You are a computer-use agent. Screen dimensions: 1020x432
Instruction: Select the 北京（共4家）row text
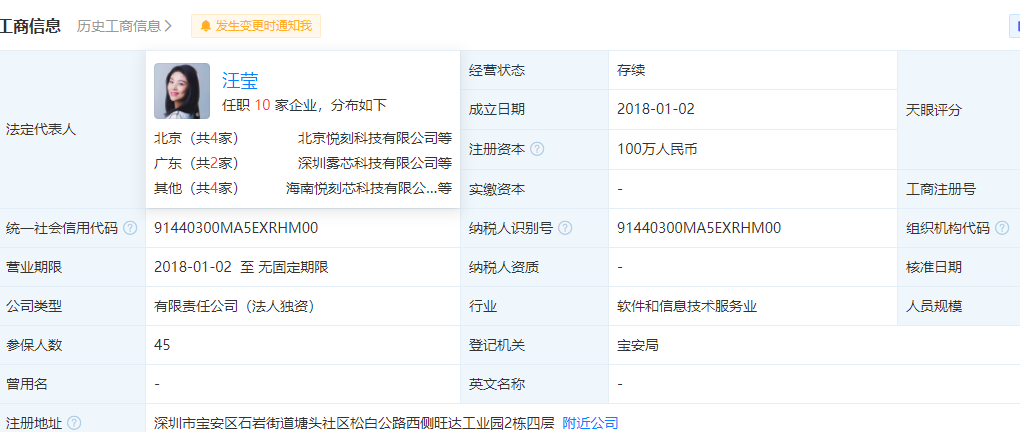point(196,139)
